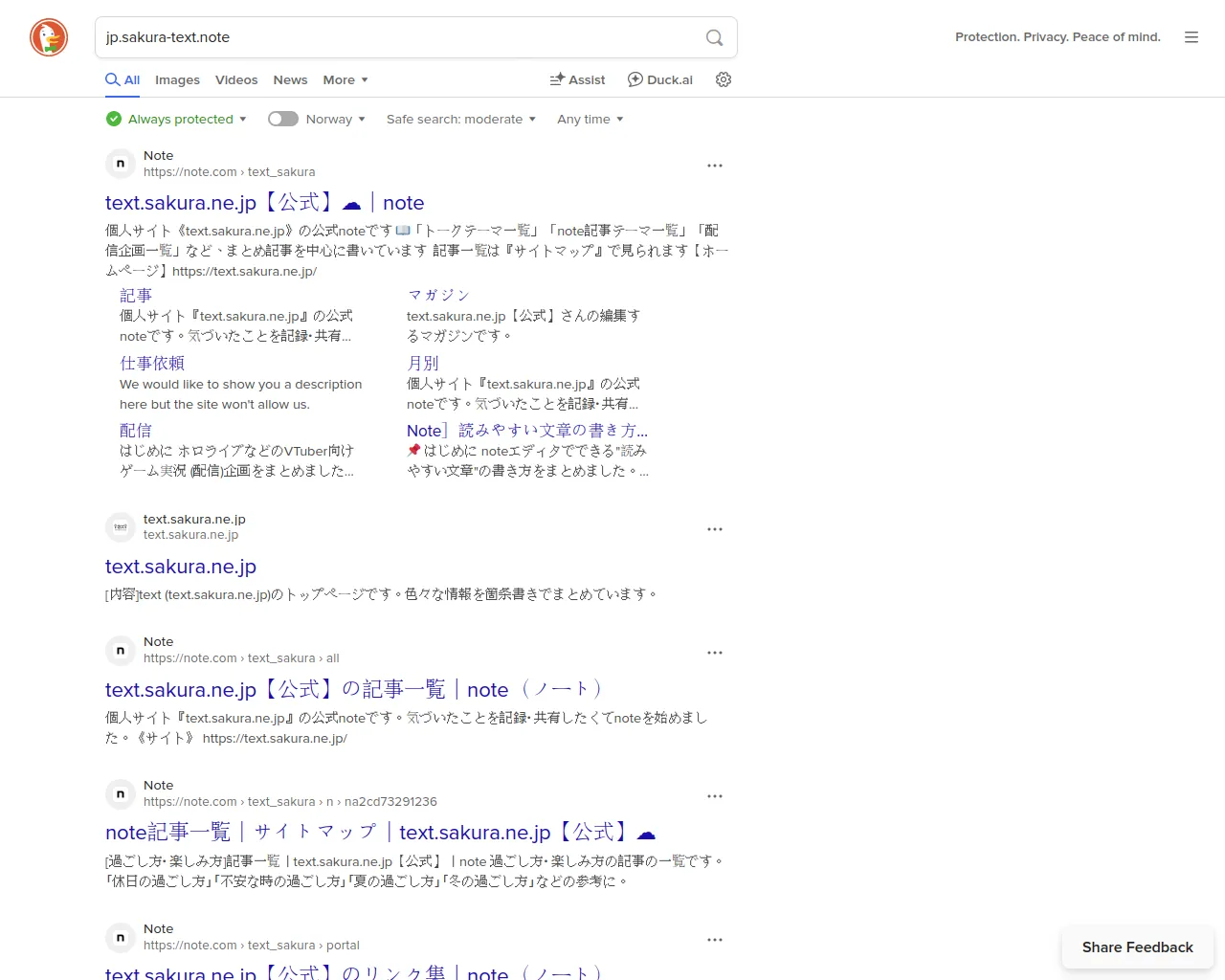This screenshot has width=1225, height=980.
Task: Switch to the Videos tab
Action: 236,79
